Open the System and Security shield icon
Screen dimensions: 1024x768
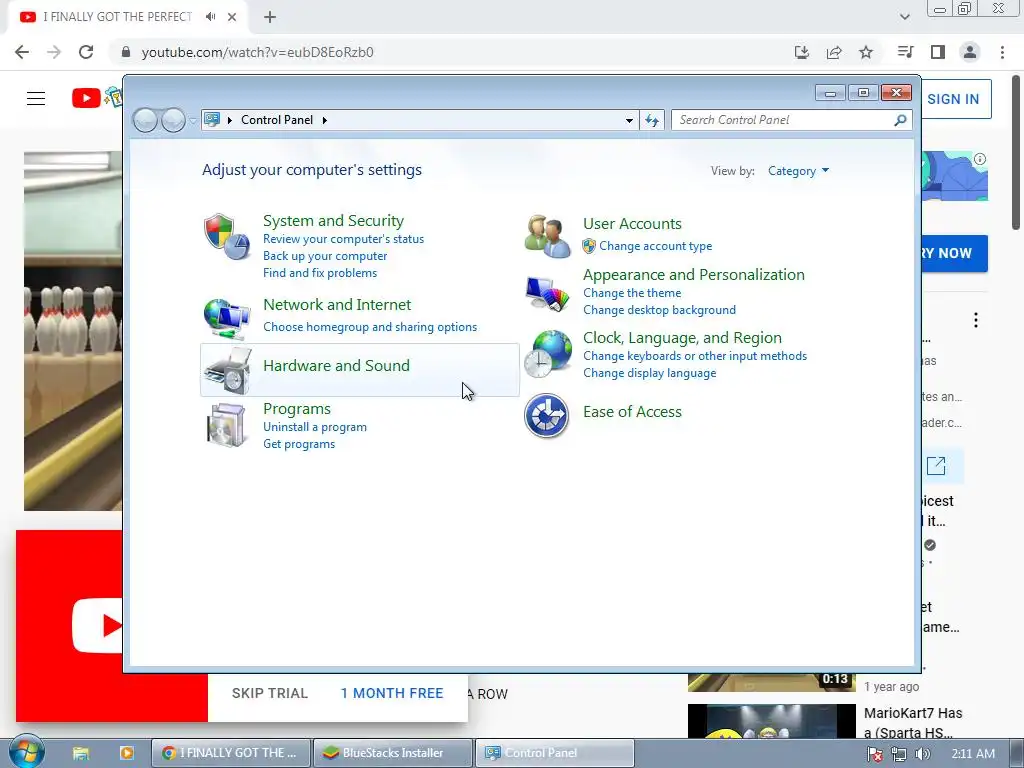click(227, 236)
